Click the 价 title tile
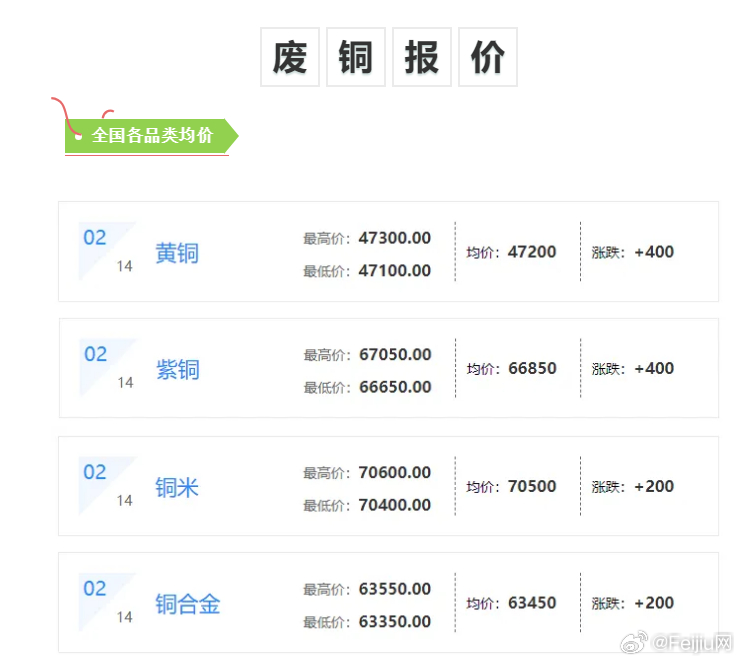 [x=488, y=57]
